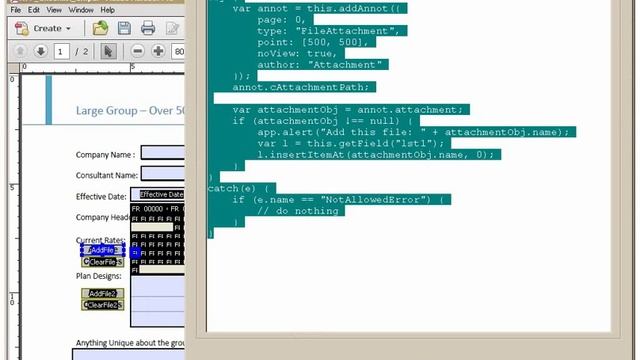Screen dimensions: 640x360
Task: Click the Create PDF icon
Action: click(22, 29)
